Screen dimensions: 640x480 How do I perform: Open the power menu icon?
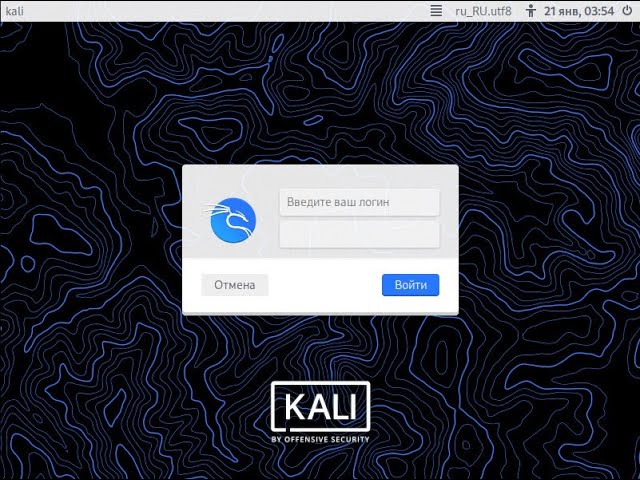click(627, 10)
